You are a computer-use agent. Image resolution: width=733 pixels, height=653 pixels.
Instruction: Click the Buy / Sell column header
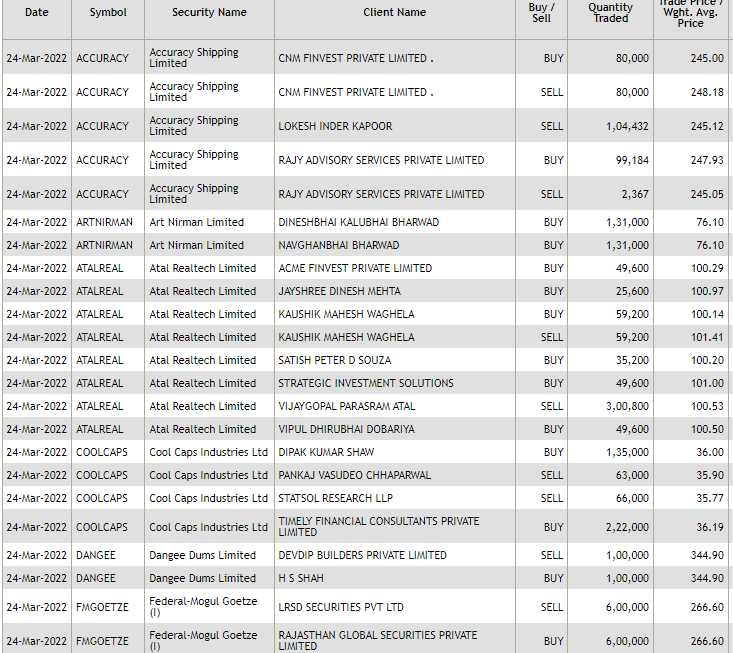pyautogui.click(x=541, y=13)
